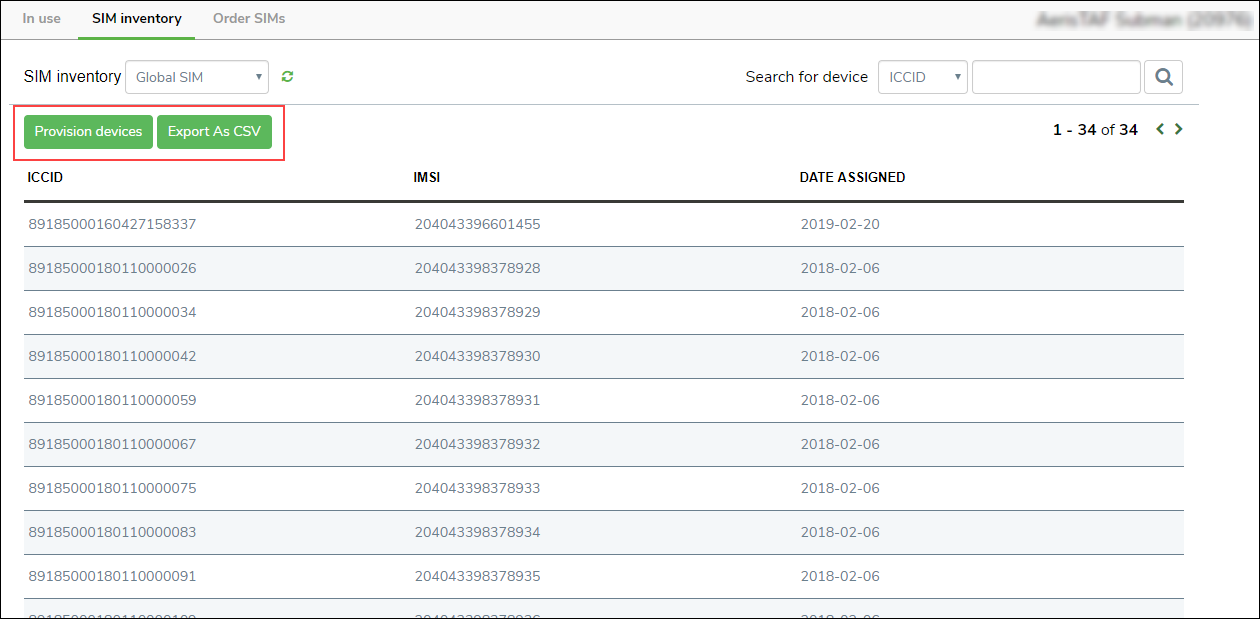Click IMSI 204043398378931
1260x619 pixels.
coord(478,401)
